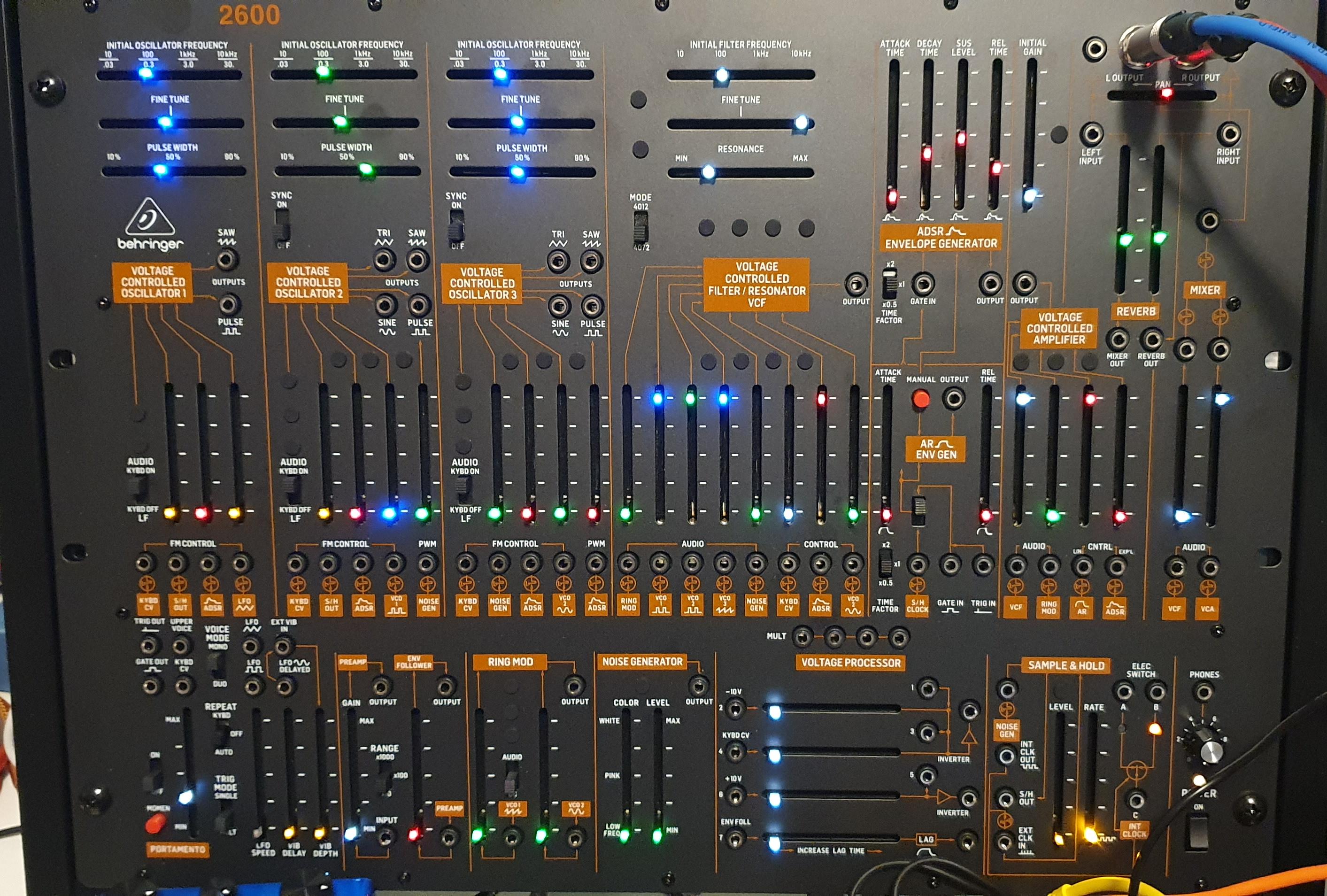
Task: Click the Mixer Out jack
Action: click(1117, 339)
